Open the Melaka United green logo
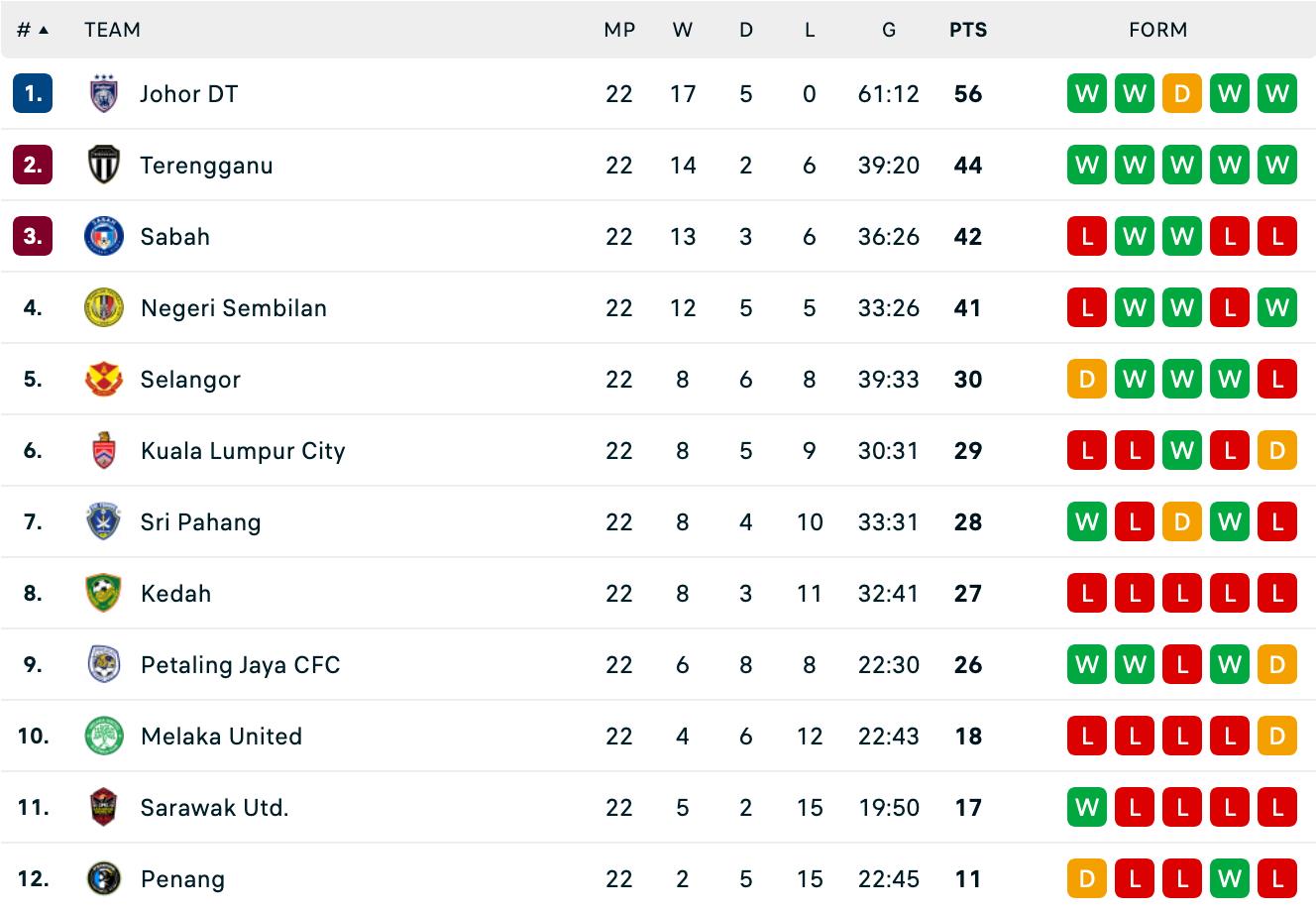The image size is (1316, 912). click(x=103, y=737)
